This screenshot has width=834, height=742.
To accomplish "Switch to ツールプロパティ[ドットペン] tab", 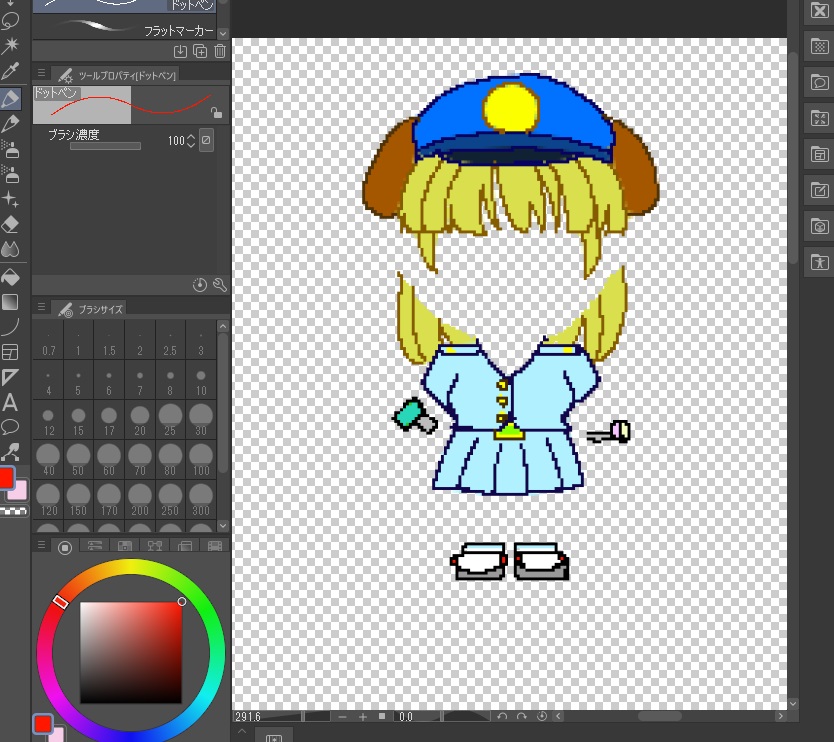I will click(116, 75).
